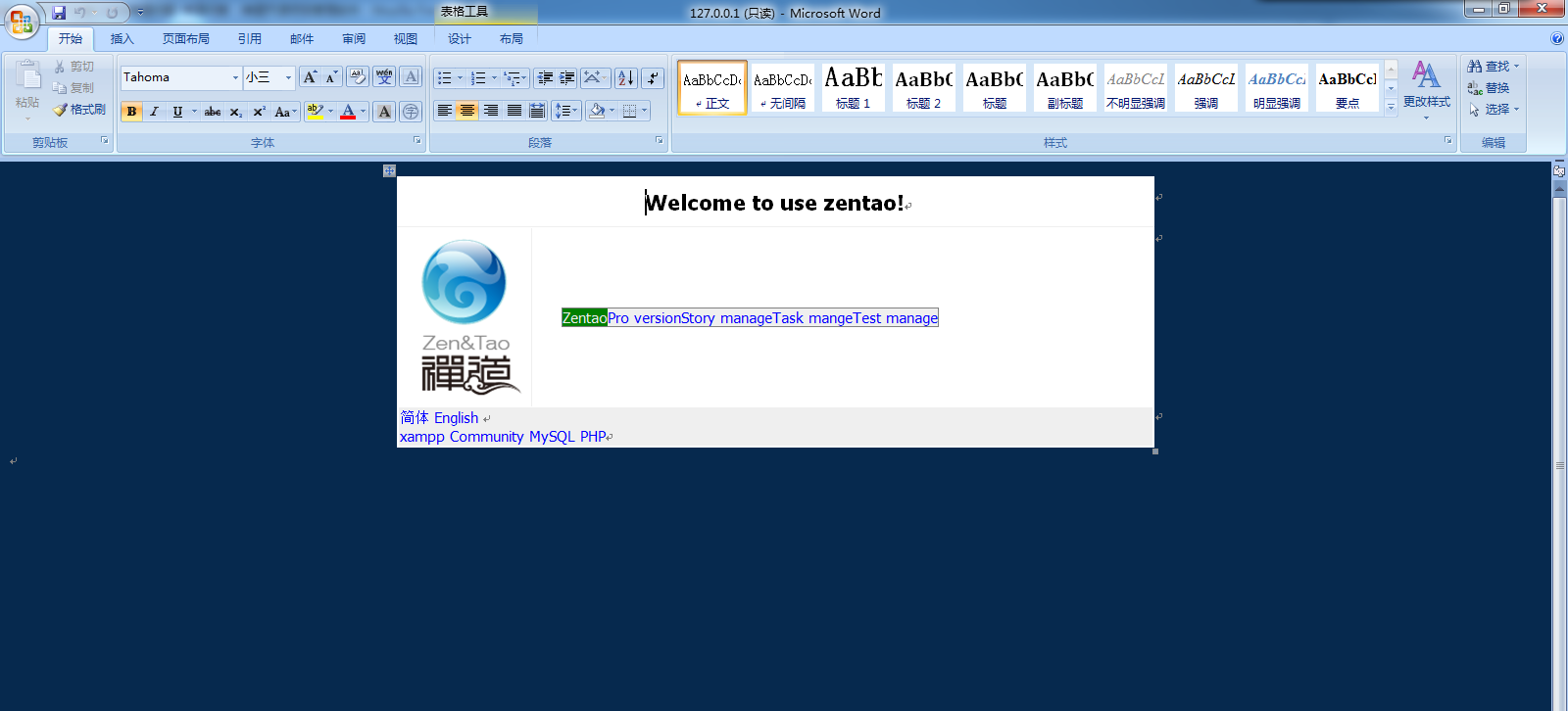This screenshot has width=1568, height=711.
Task: Apply shading fill paint bucket color
Action: (596, 111)
